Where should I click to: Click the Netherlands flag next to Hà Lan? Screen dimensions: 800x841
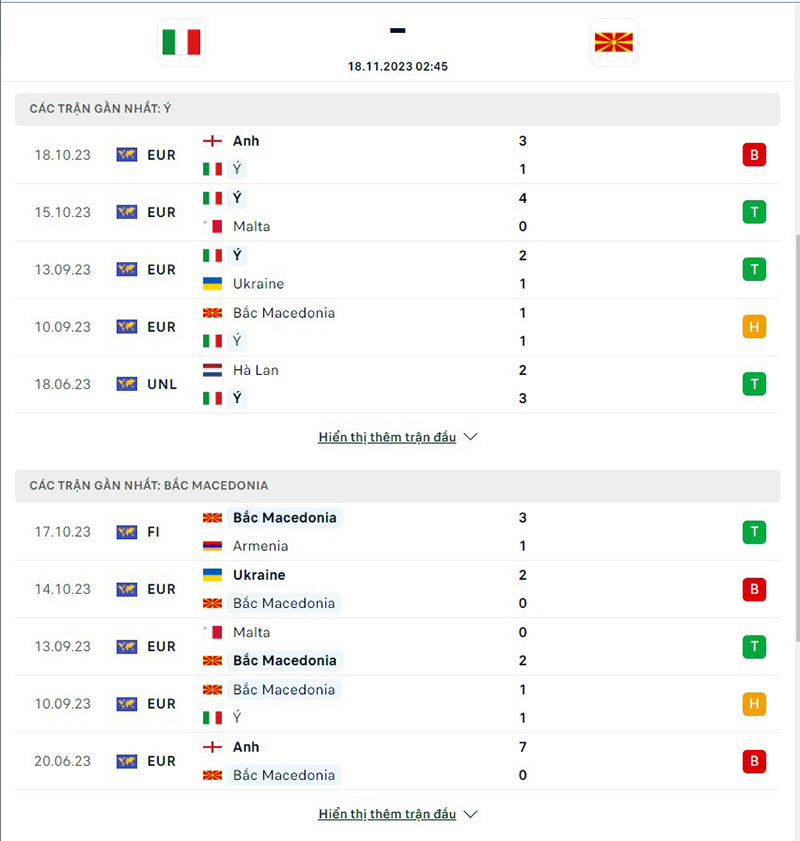coord(212,369)
